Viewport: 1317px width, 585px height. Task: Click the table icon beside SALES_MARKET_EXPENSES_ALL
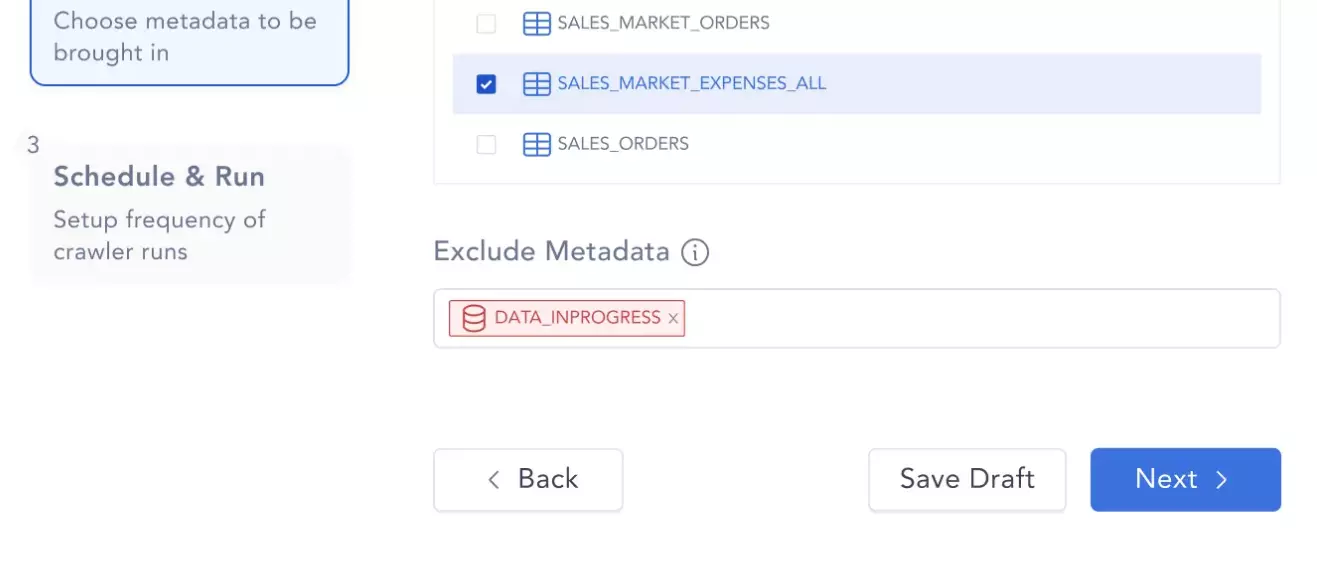click(x=537, y=84)
